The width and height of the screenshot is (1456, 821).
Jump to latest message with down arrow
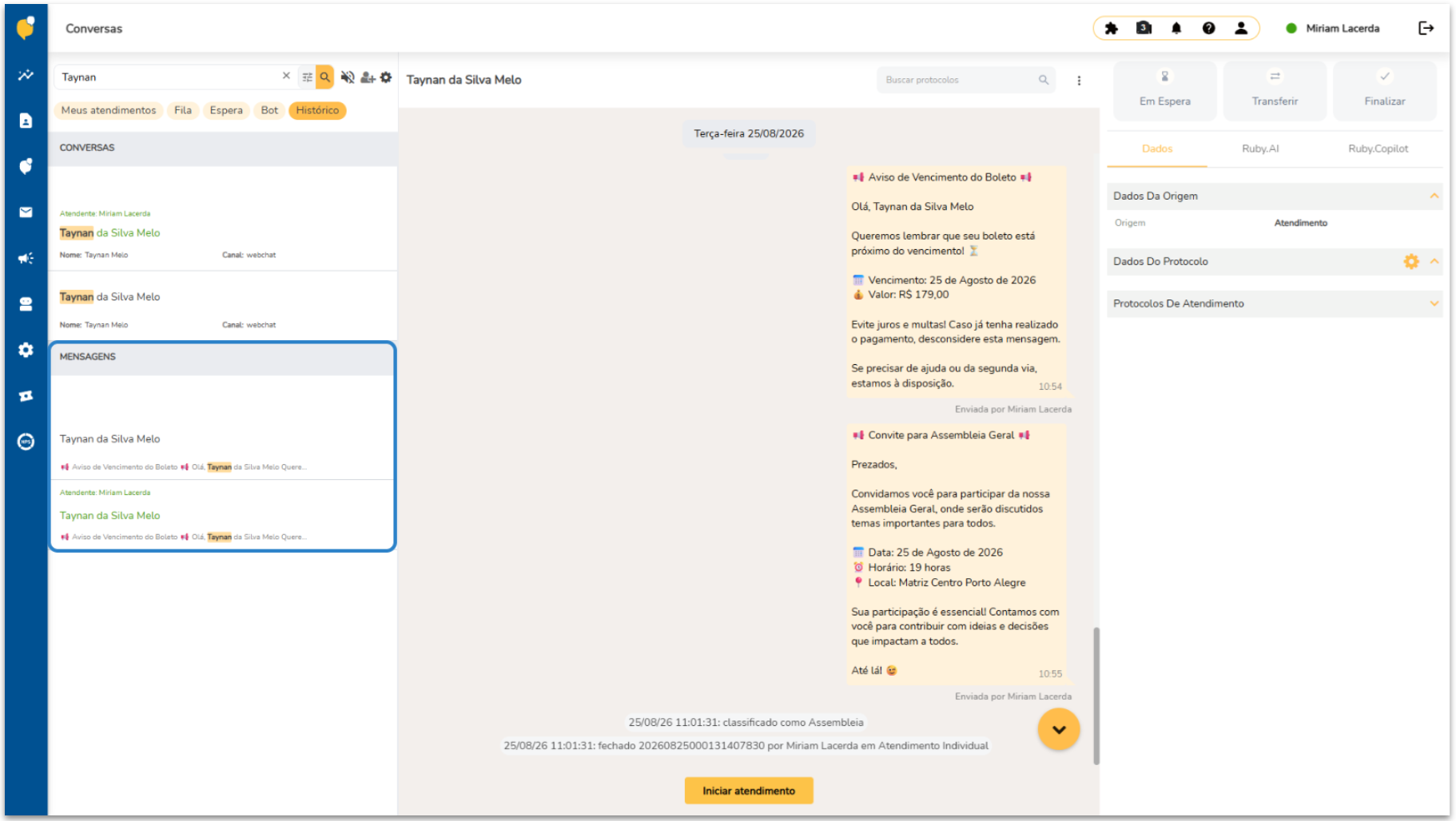[x=1059, y=729]
